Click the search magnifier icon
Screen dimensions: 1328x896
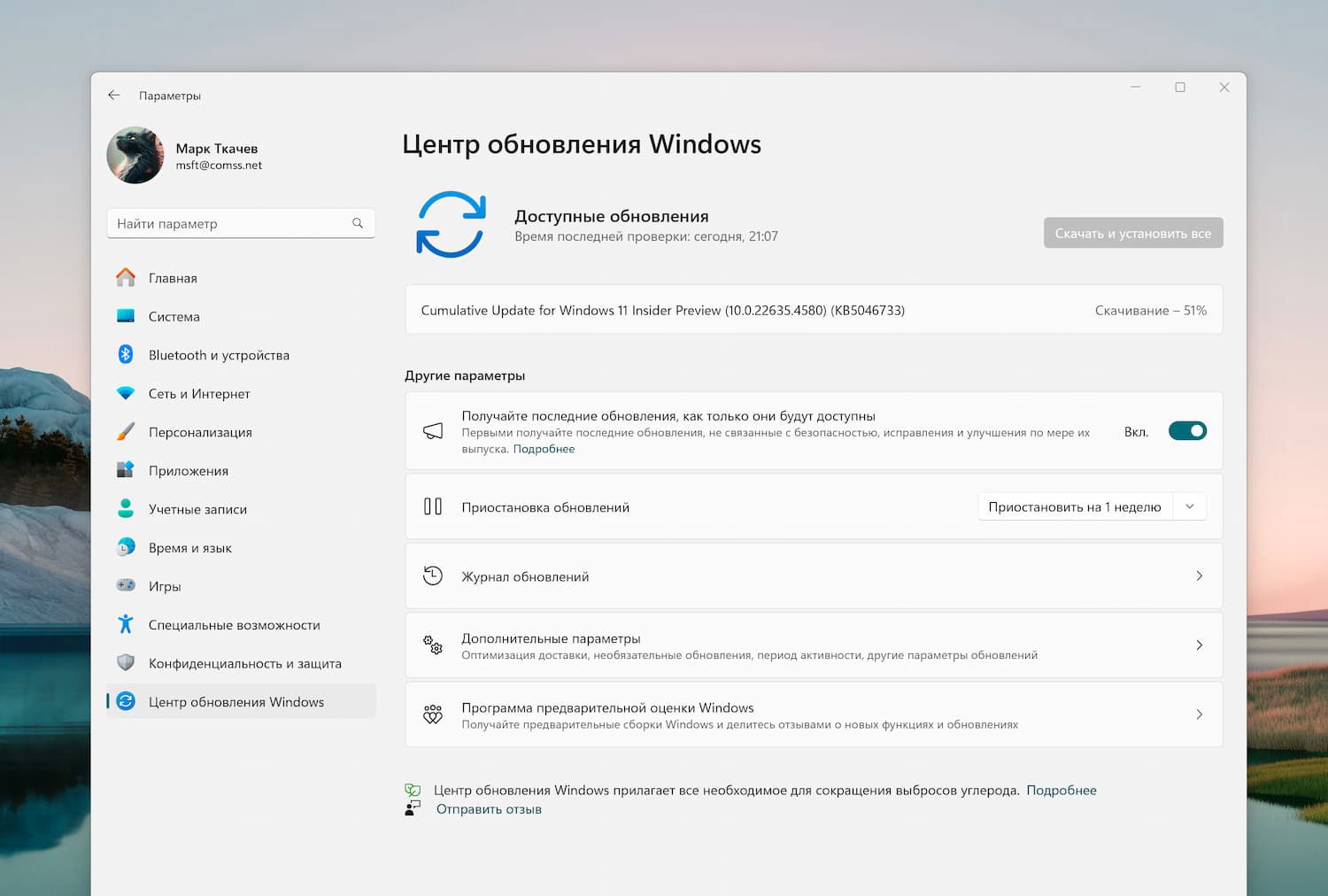[358, 223]
